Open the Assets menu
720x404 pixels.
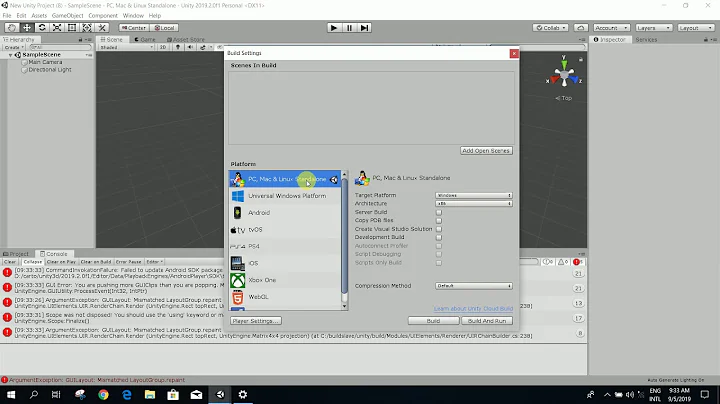[39, 15]
